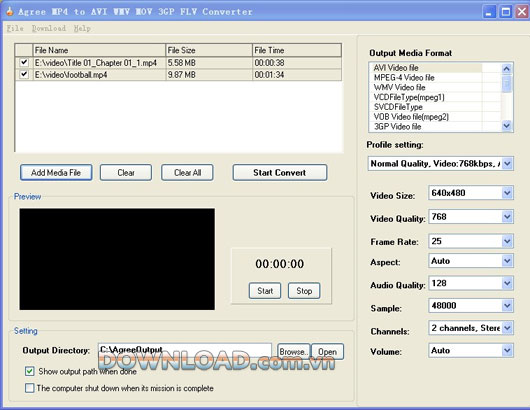Enable computer shut down when mission complete
The height and width of the screenshot is (410, 530).
click(x=29, y=388)
